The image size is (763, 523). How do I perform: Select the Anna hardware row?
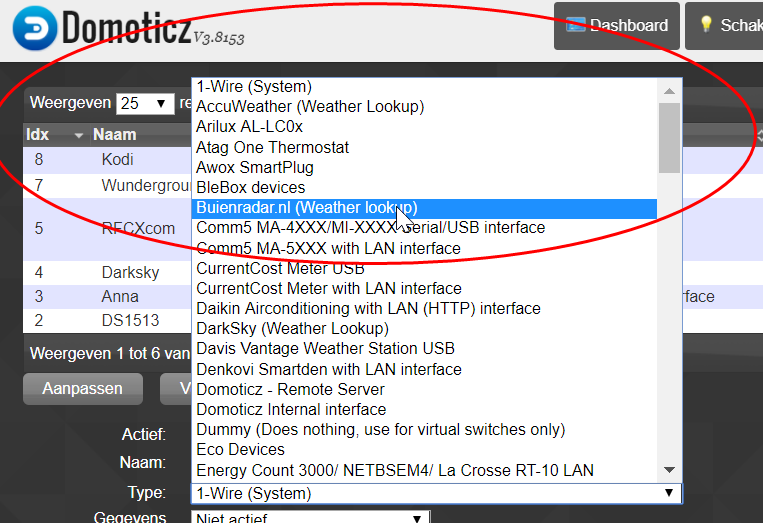108,297
